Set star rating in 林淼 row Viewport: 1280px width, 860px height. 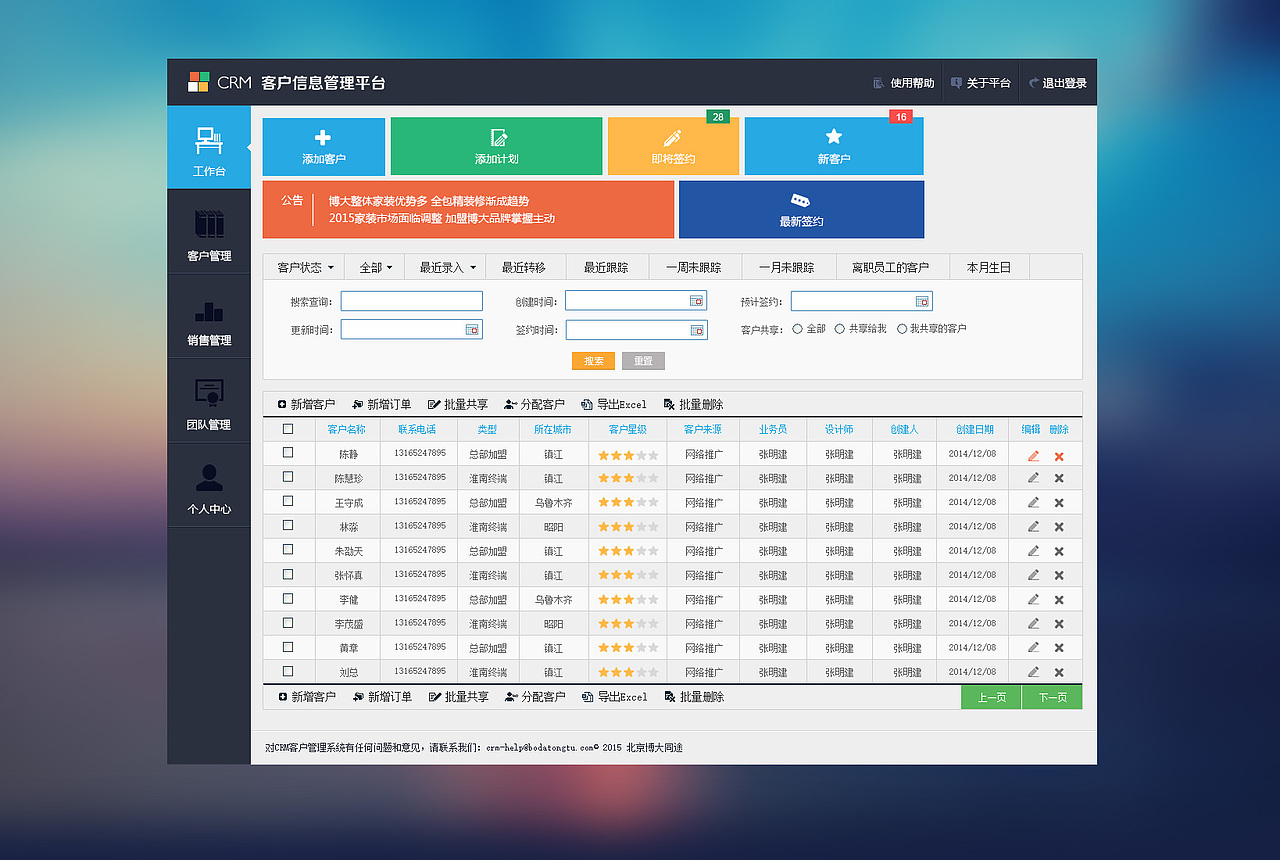click(628, 526)
